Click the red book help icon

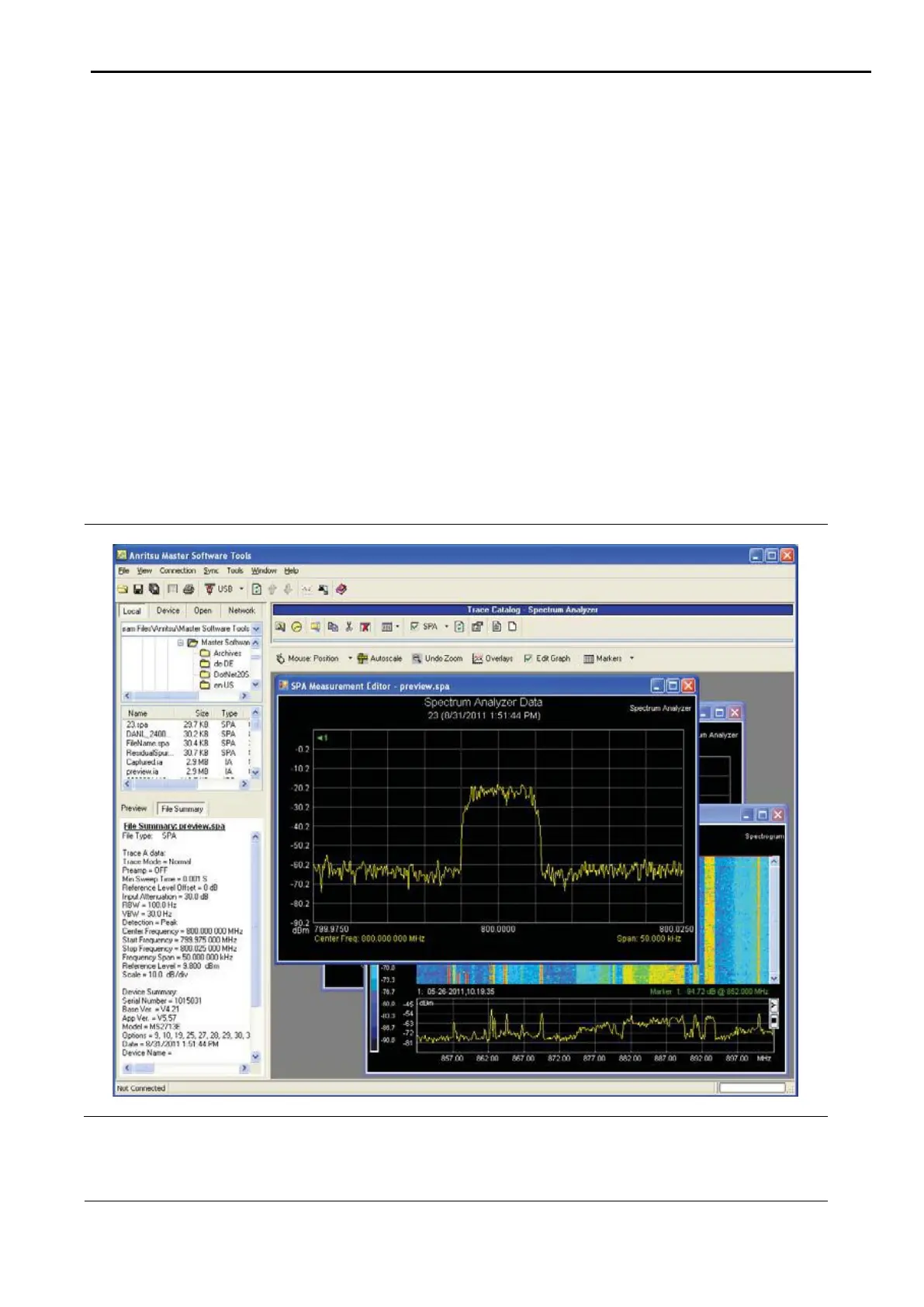[341, 589]
